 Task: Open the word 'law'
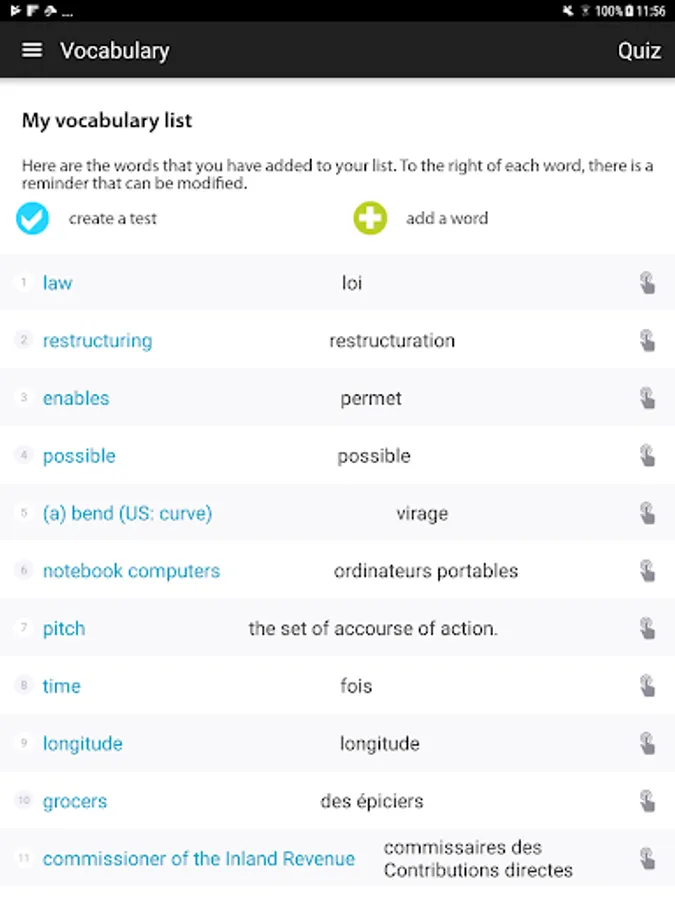coord(57,283)
